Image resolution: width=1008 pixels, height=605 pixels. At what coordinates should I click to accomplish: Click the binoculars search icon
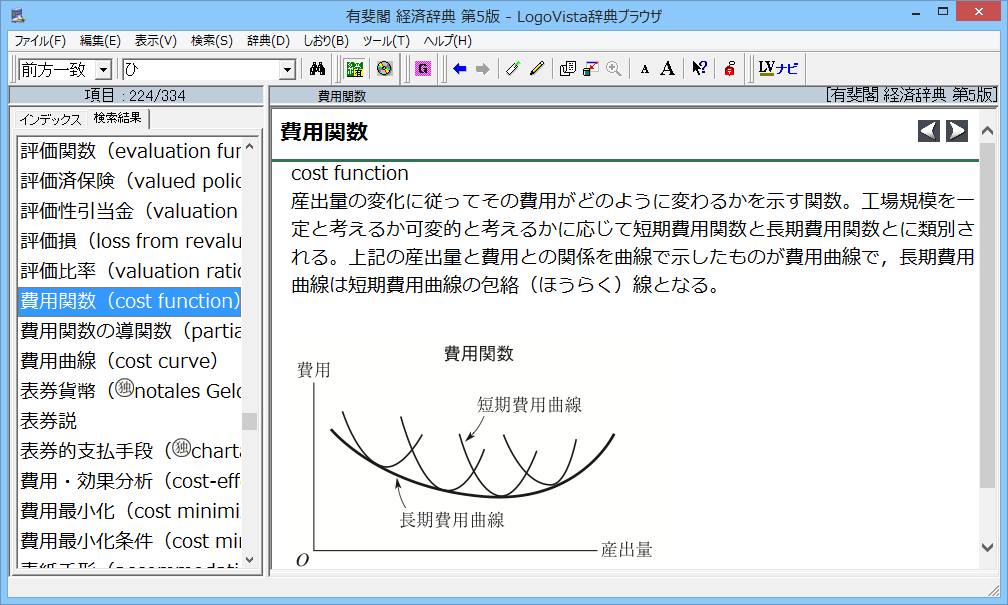pos(318,69)
